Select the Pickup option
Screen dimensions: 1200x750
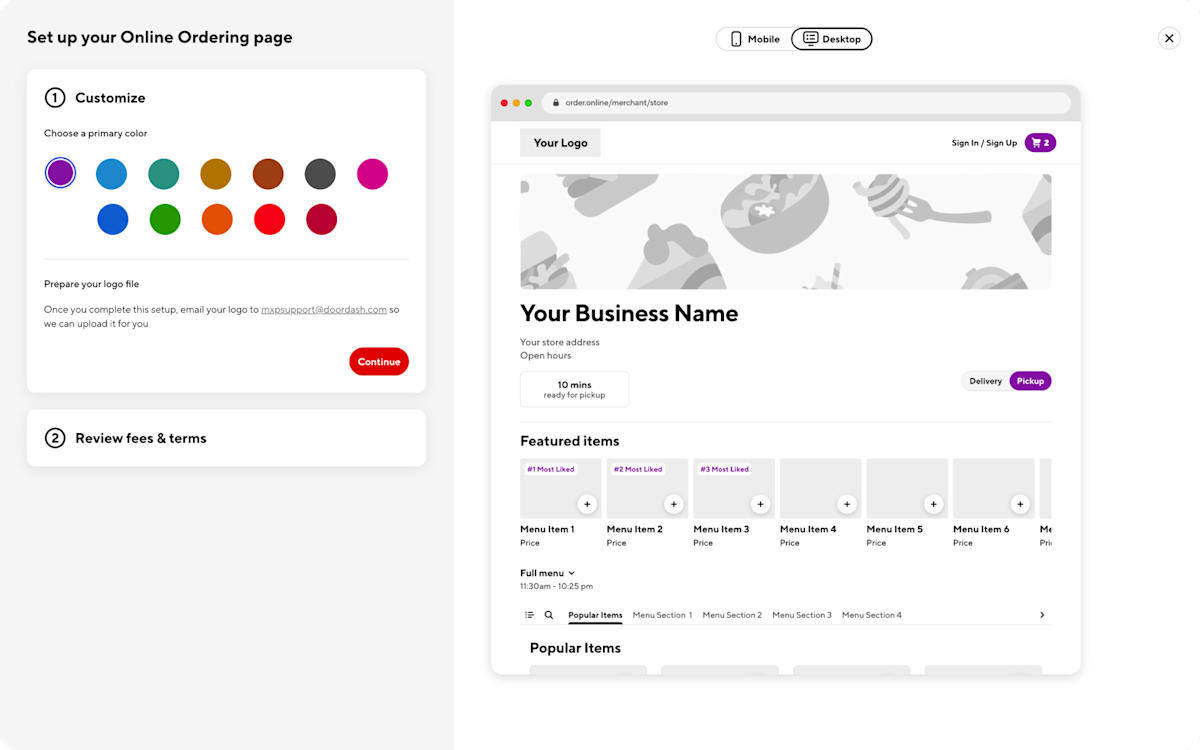[x=1030, y=380]
